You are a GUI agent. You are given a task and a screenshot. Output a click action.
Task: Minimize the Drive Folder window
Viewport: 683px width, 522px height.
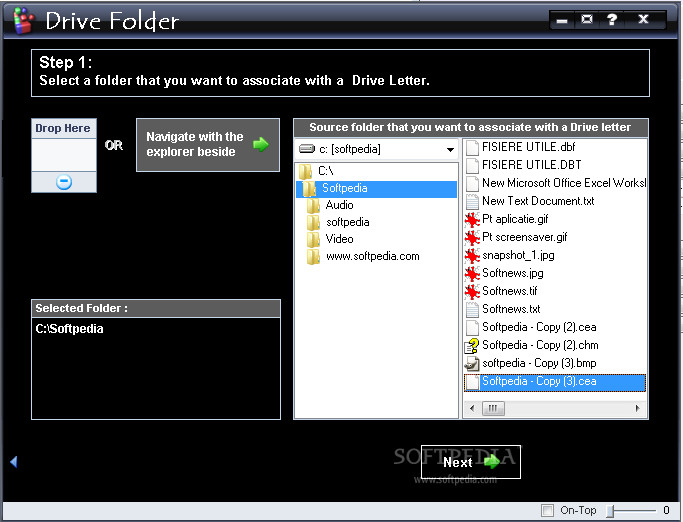coord(562,20)
